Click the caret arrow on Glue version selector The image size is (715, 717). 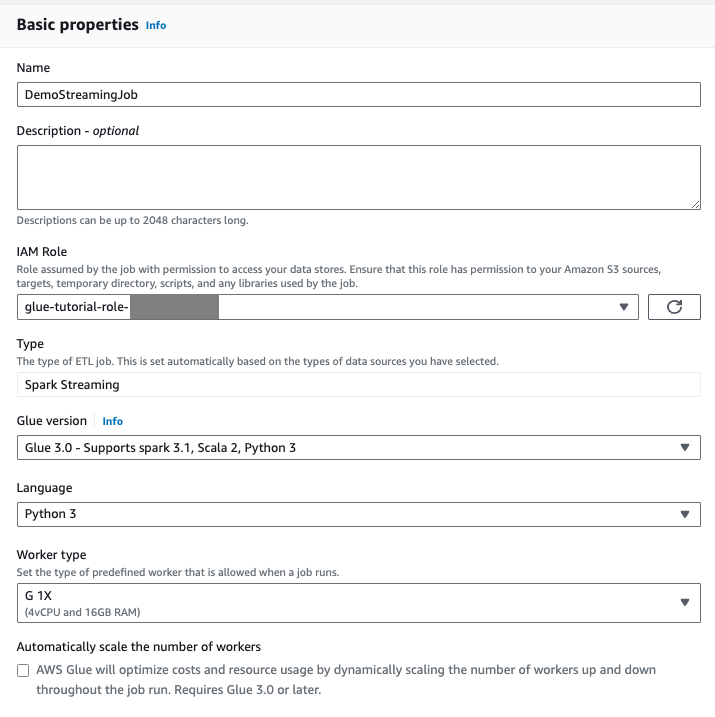685,448
